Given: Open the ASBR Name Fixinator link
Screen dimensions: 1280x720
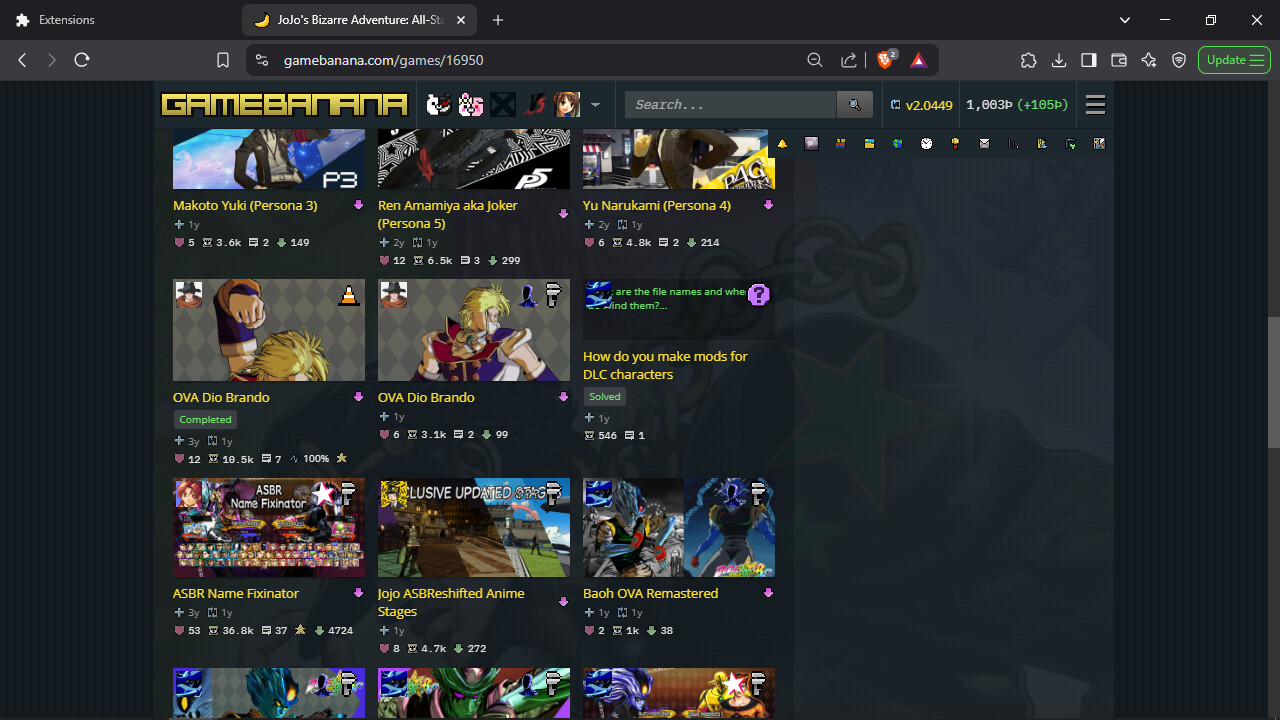Looking at the screenshot, I should 236,593.
